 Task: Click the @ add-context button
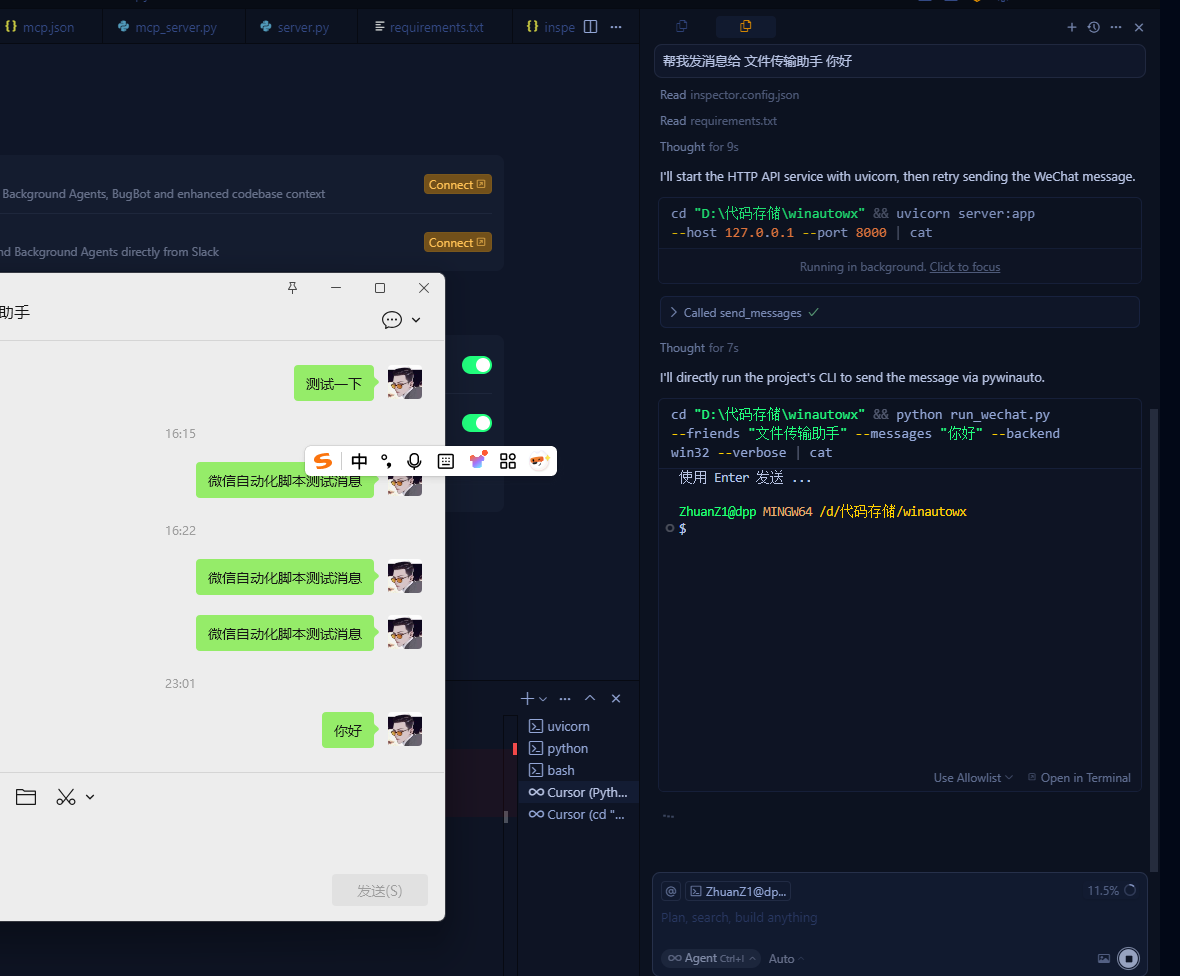(x=671, y=891)
